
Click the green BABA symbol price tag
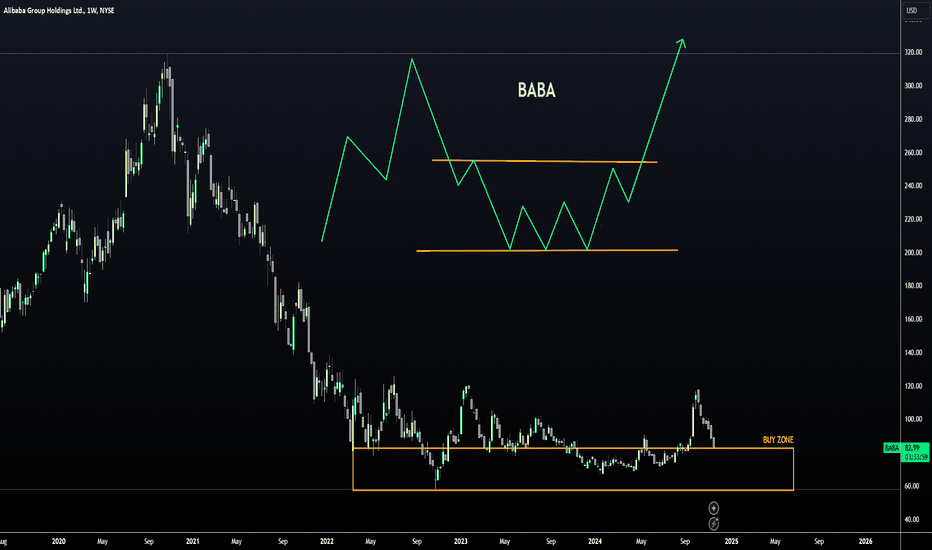(892, 448)
